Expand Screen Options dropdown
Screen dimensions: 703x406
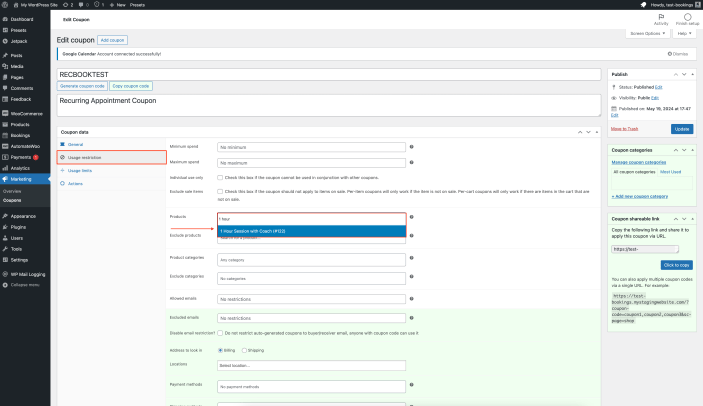pyautogui.click(x=647, y=34)
